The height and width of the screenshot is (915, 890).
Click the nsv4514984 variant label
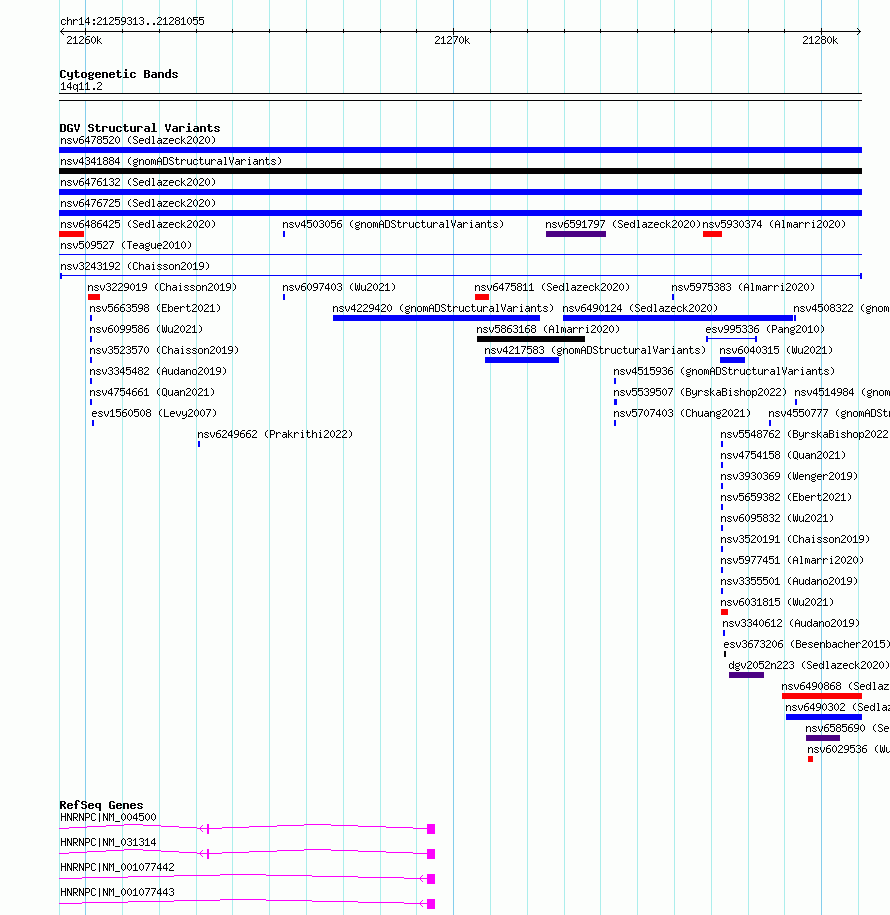(842, 392)
